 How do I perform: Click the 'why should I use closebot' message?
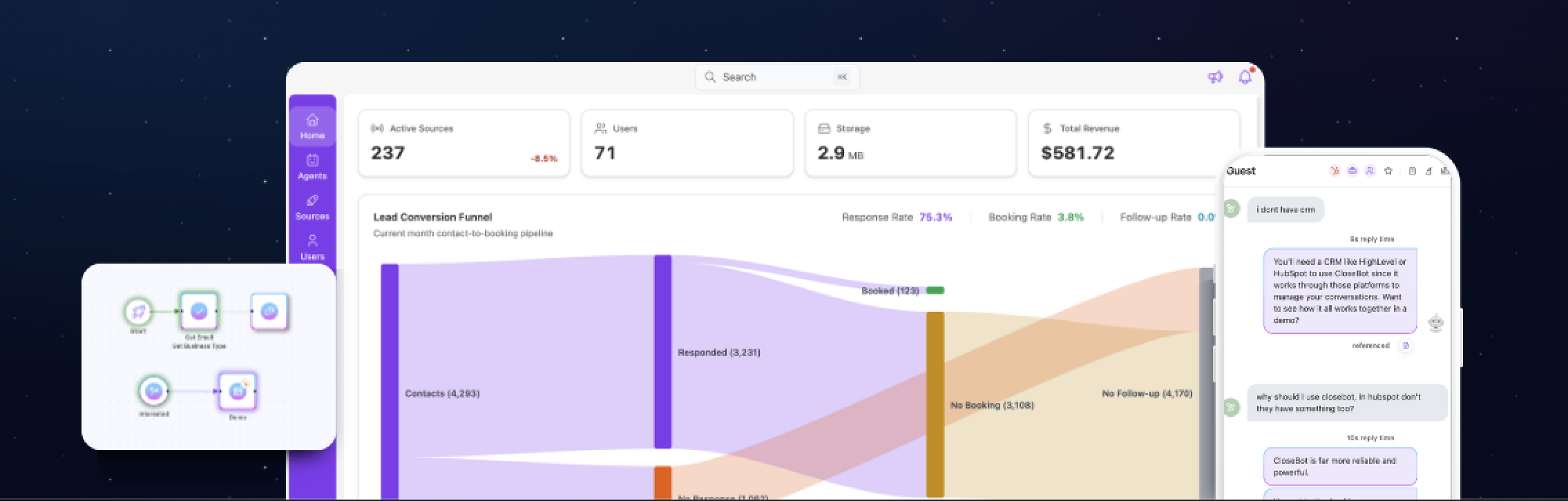pyautogui.click(x=1347, y=402)
